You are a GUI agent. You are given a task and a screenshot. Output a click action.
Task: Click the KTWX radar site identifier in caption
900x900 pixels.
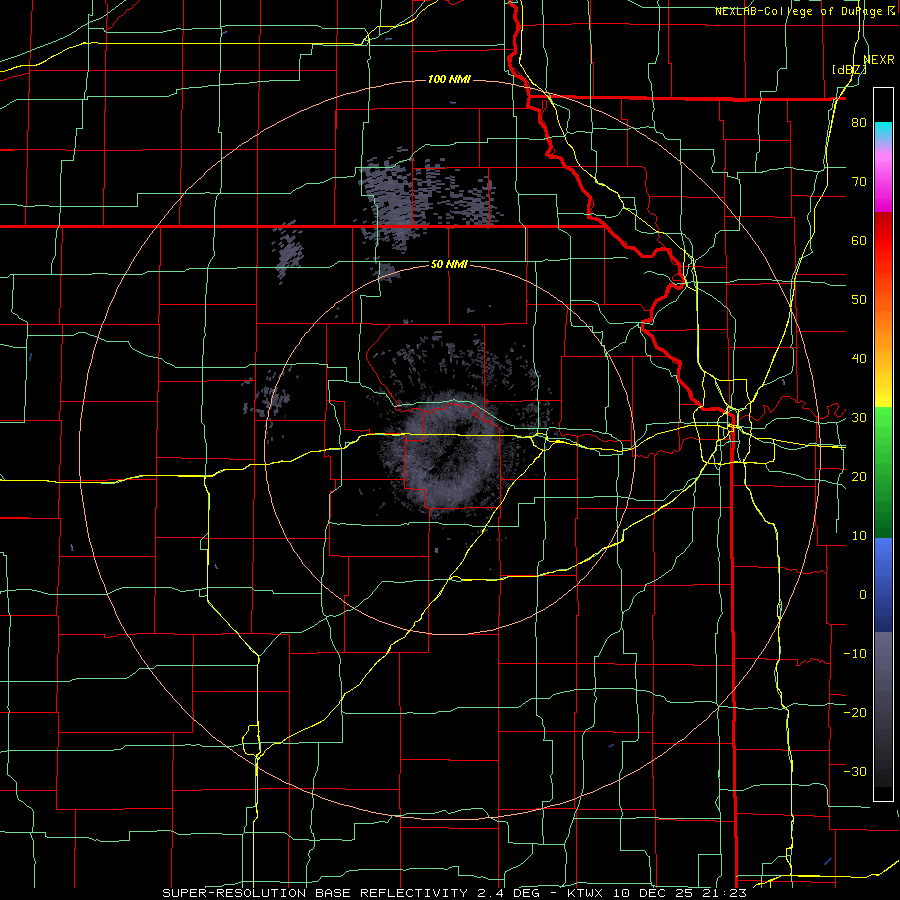click(x=584, y=893)
